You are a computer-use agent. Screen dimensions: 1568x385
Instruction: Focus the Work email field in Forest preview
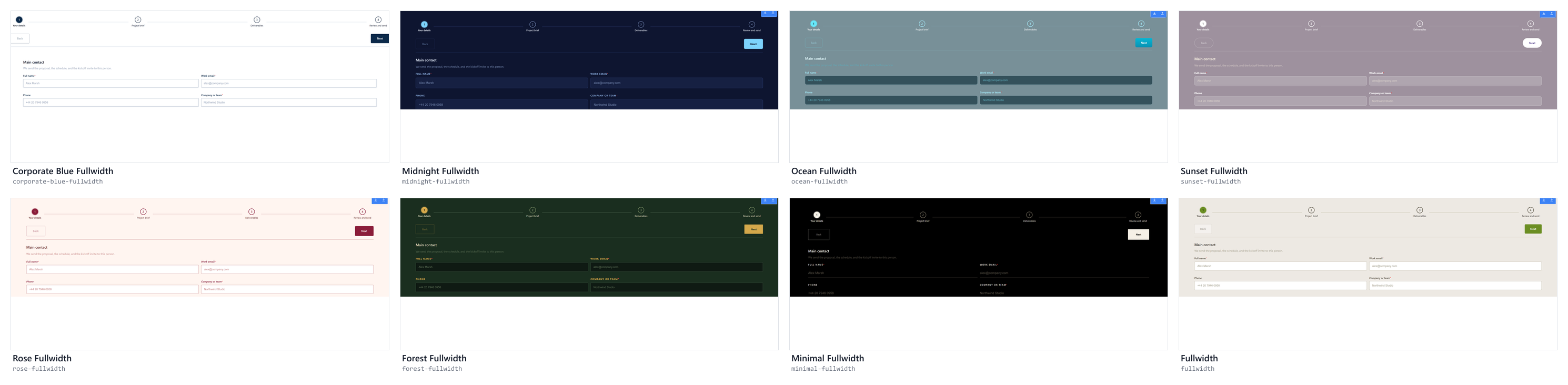(676, 267)
